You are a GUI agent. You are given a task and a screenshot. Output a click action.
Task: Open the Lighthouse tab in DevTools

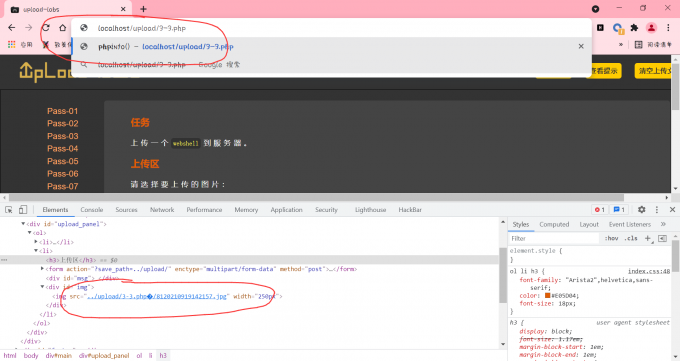370,210
